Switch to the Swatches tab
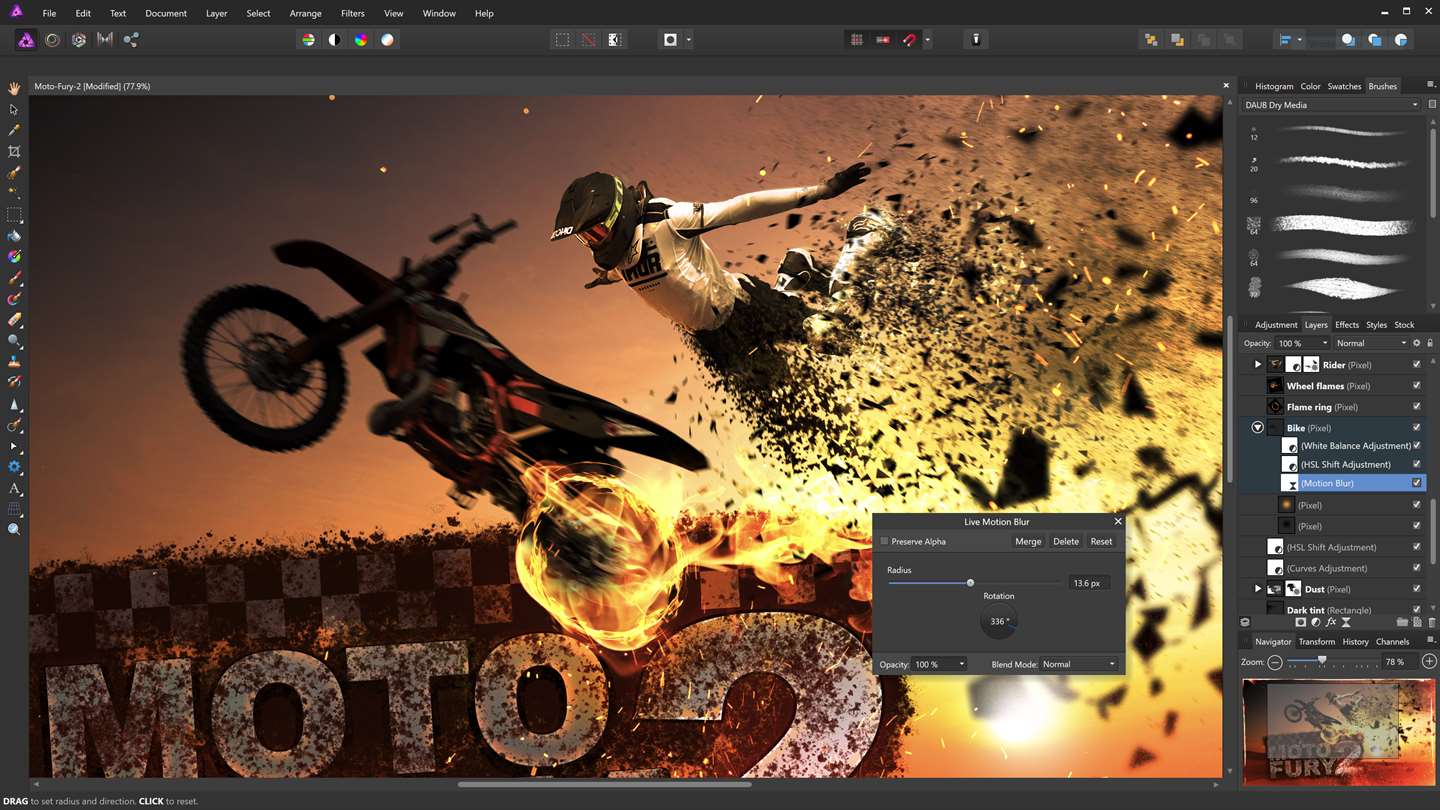Viewport: 1440px width, 810px height. [1344, 86]
